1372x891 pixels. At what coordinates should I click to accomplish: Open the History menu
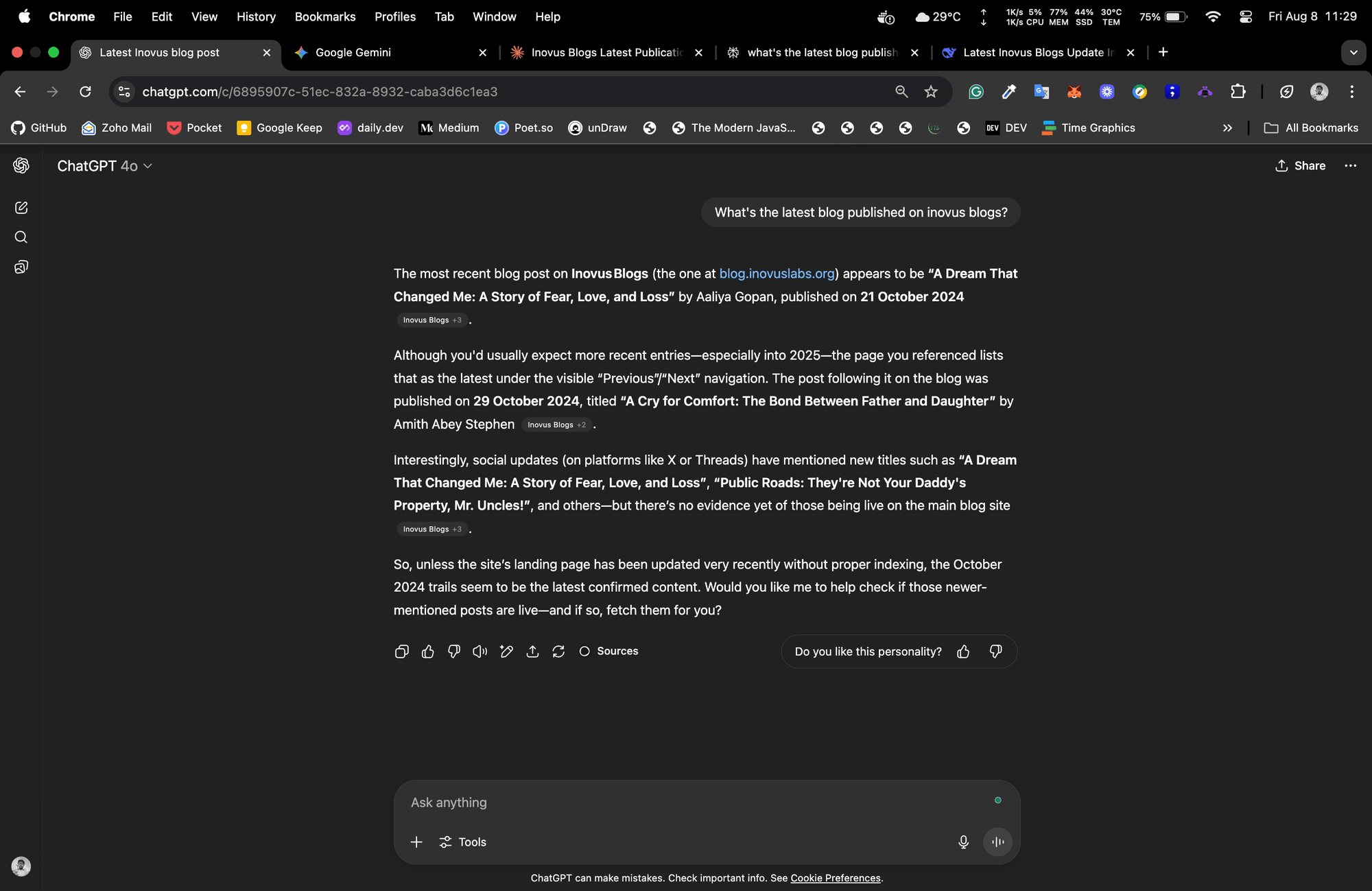click(x=256, y=16)
